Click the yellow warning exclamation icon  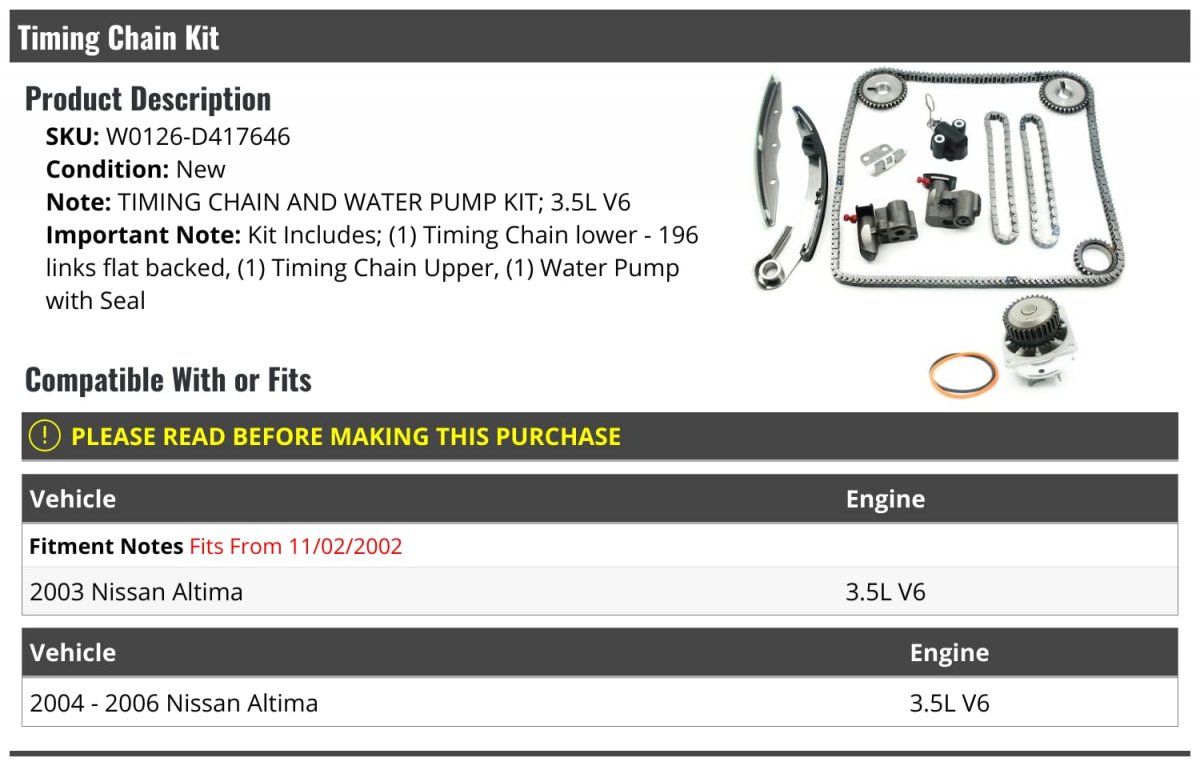pyautogui.click(x=44, y=436)
